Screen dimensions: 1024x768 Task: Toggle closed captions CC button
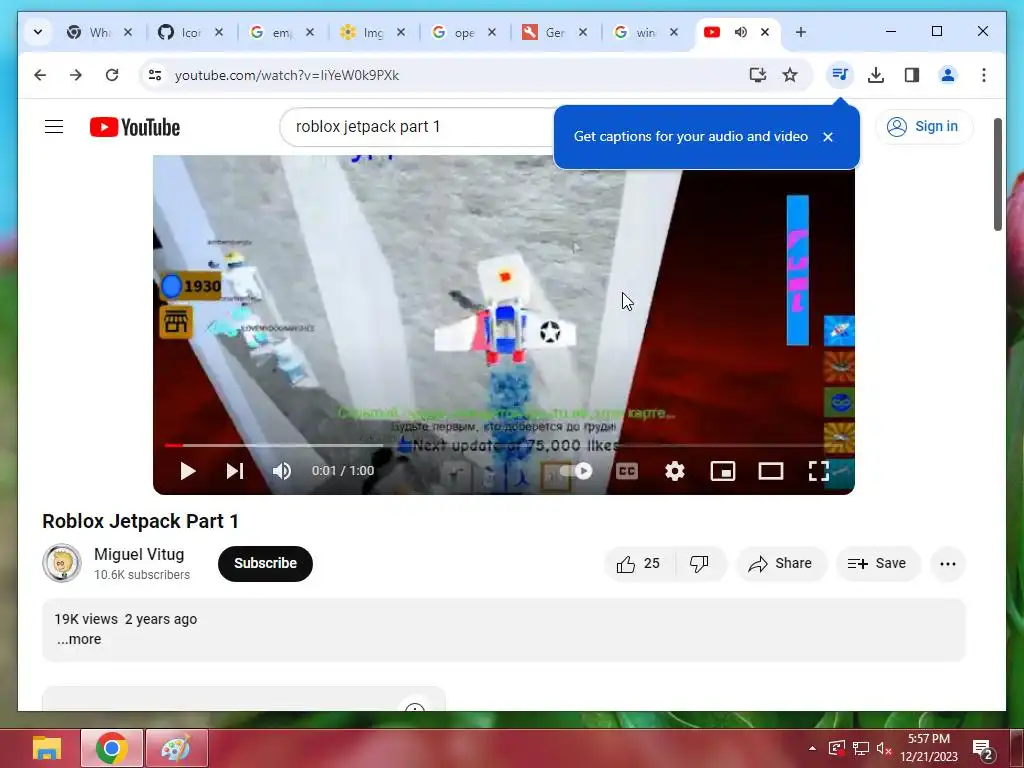tap(627, 471)
